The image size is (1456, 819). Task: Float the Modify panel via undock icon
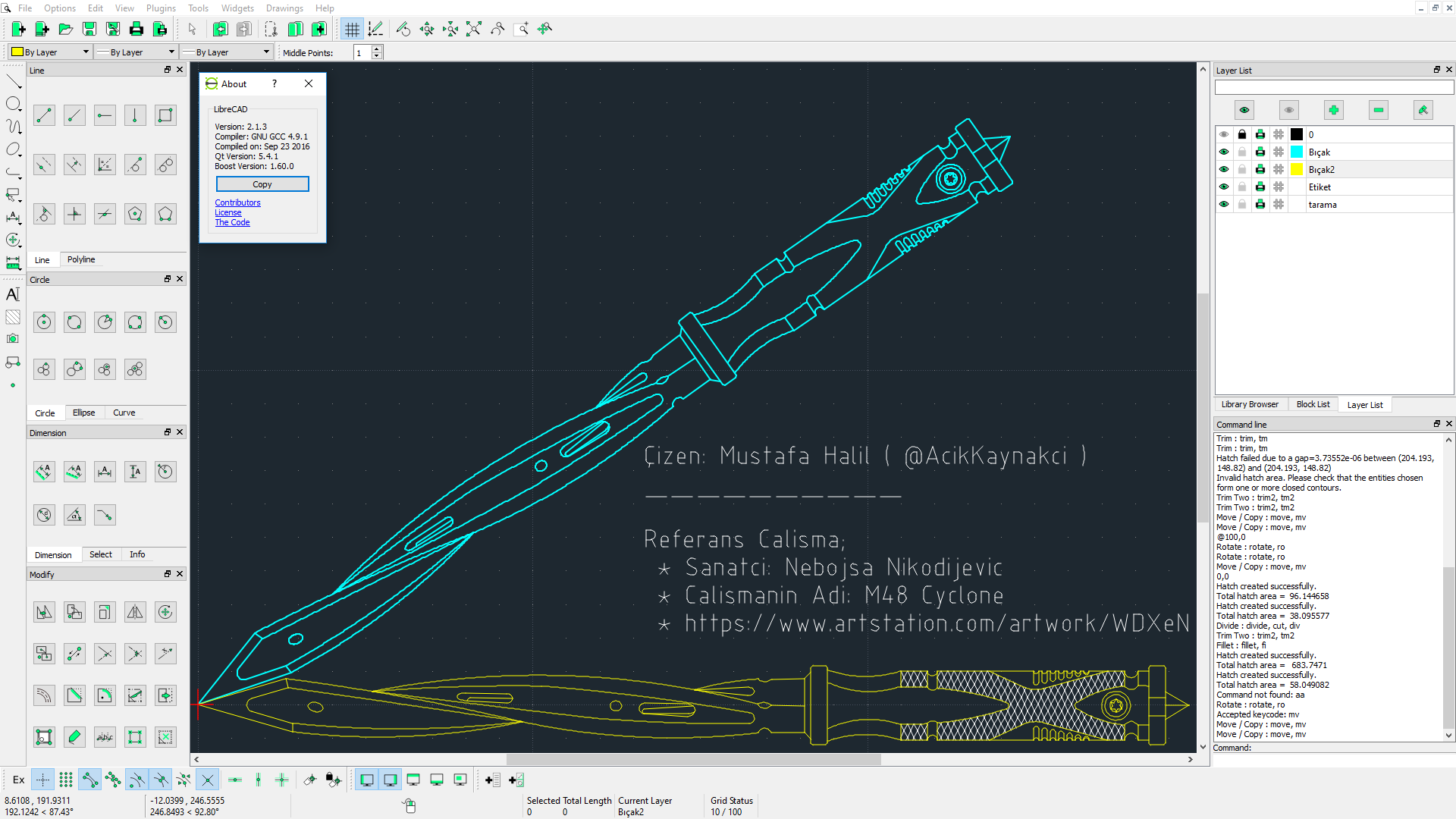coord(168,574)
